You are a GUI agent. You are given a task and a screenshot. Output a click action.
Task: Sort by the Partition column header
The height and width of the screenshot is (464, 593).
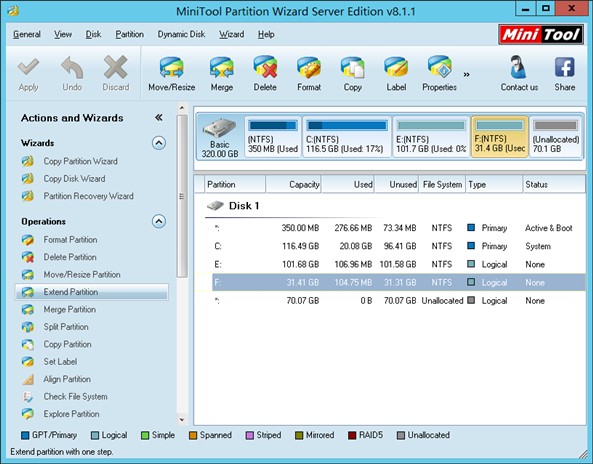point(235,185)
